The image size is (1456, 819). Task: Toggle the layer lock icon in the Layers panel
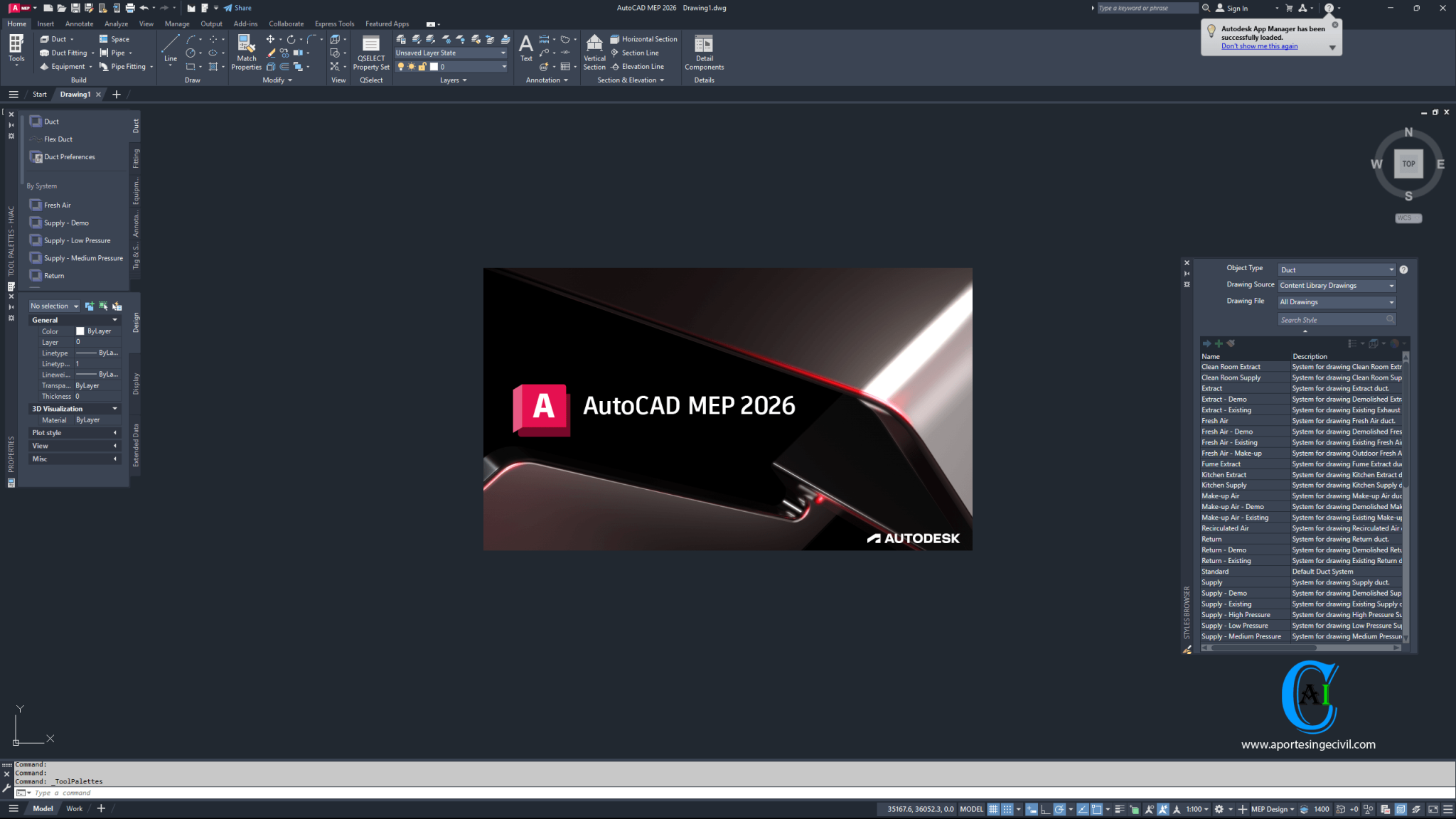click(422, 66)
